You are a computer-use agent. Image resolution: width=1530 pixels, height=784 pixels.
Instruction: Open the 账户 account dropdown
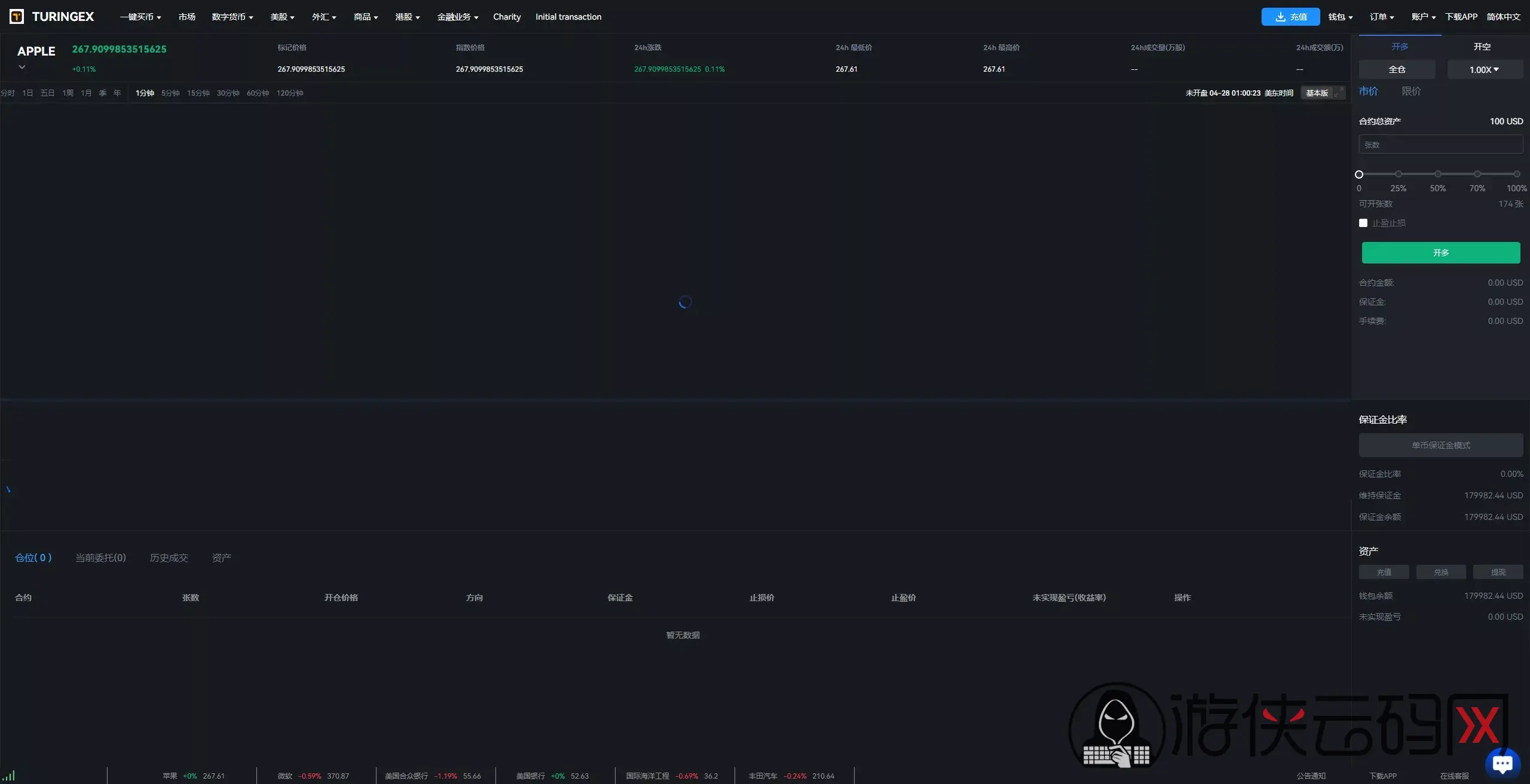(1424, 17)
